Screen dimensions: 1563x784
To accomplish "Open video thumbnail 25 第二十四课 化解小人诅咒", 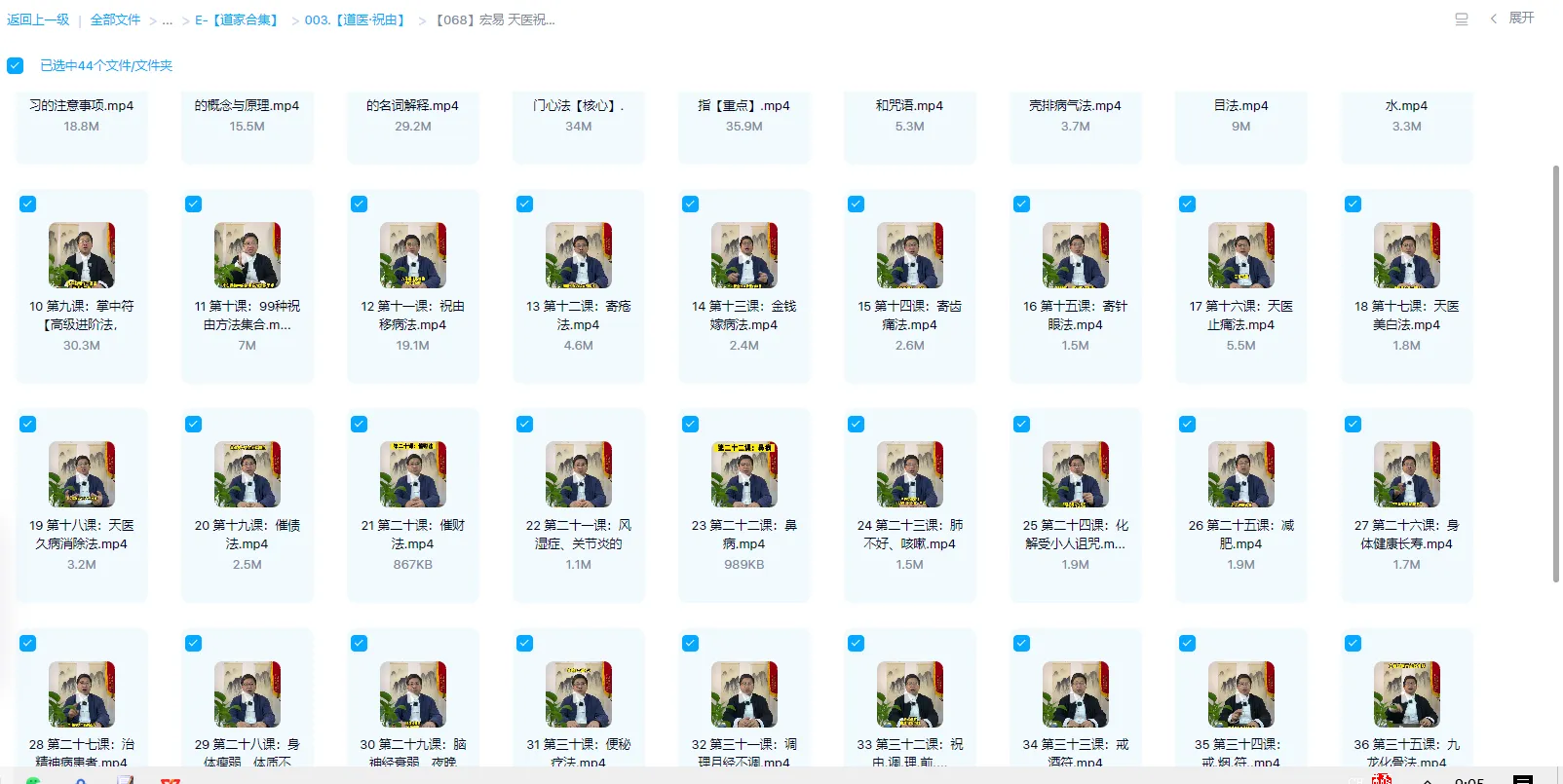I will (1075, 474).
